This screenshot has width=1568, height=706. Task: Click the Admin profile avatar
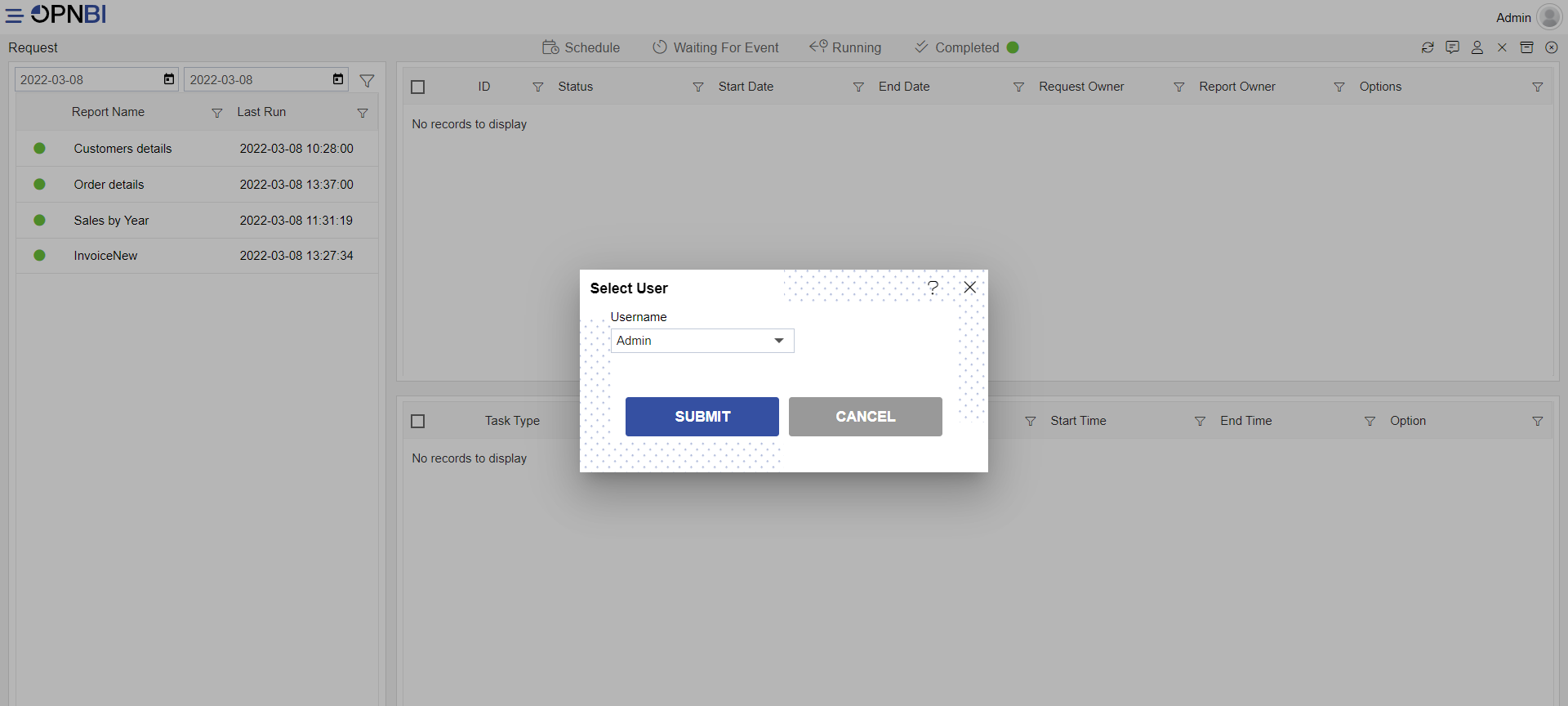coord(1549,16)
